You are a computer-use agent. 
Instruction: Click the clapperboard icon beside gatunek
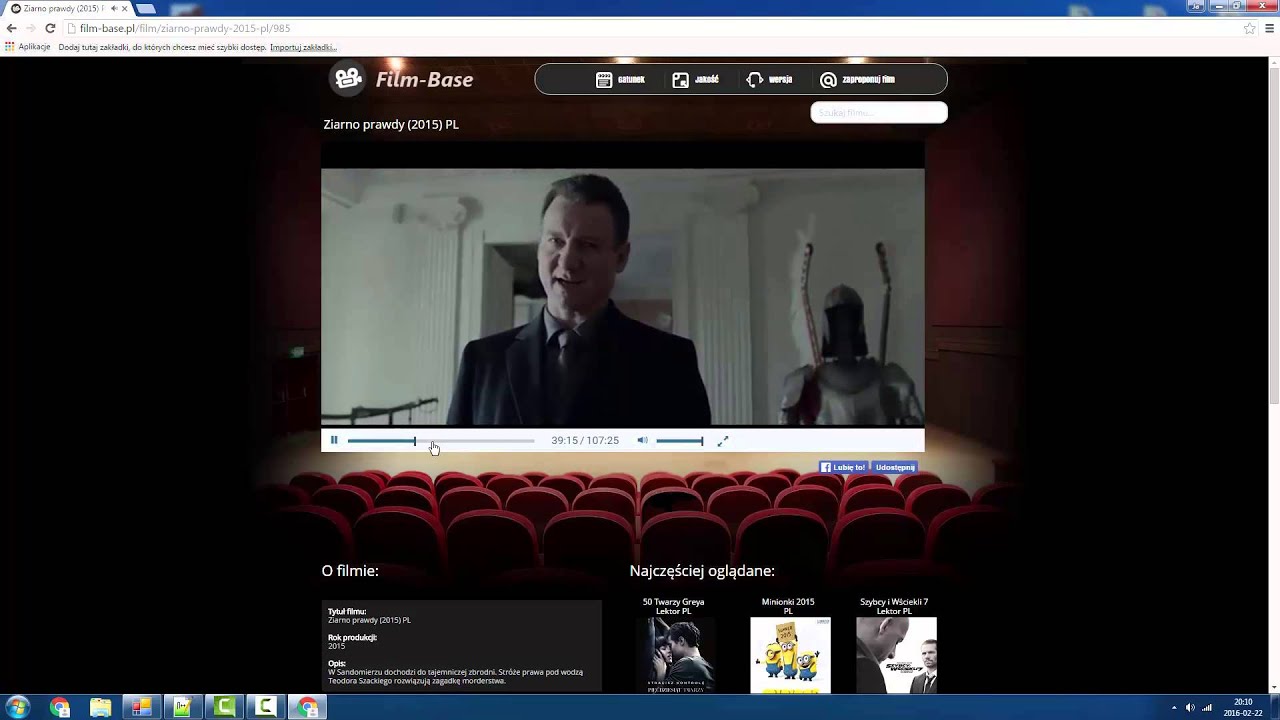[604, 80]
